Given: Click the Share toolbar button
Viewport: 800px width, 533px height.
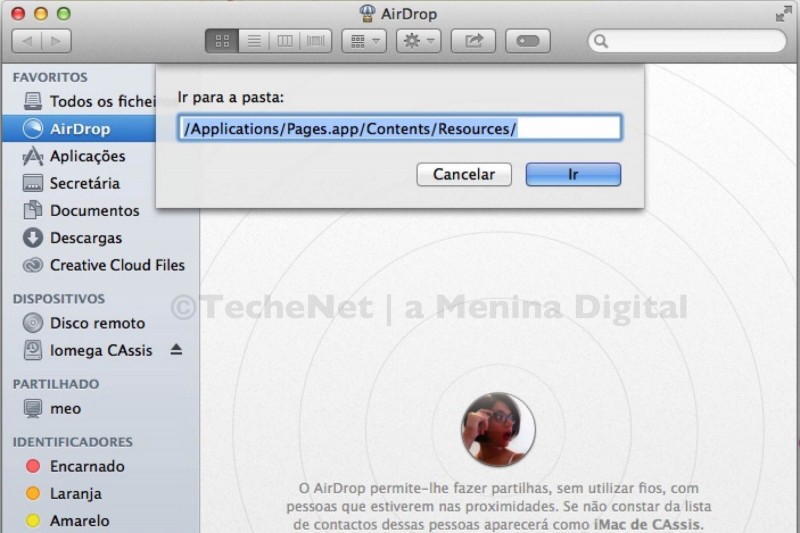Looking at the screenshot, I should (473, 41).
